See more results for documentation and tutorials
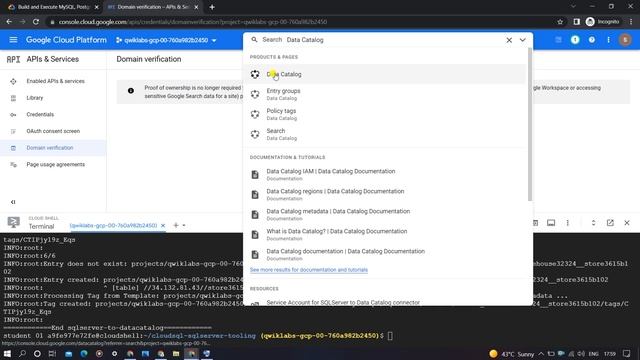 [309, 270]
